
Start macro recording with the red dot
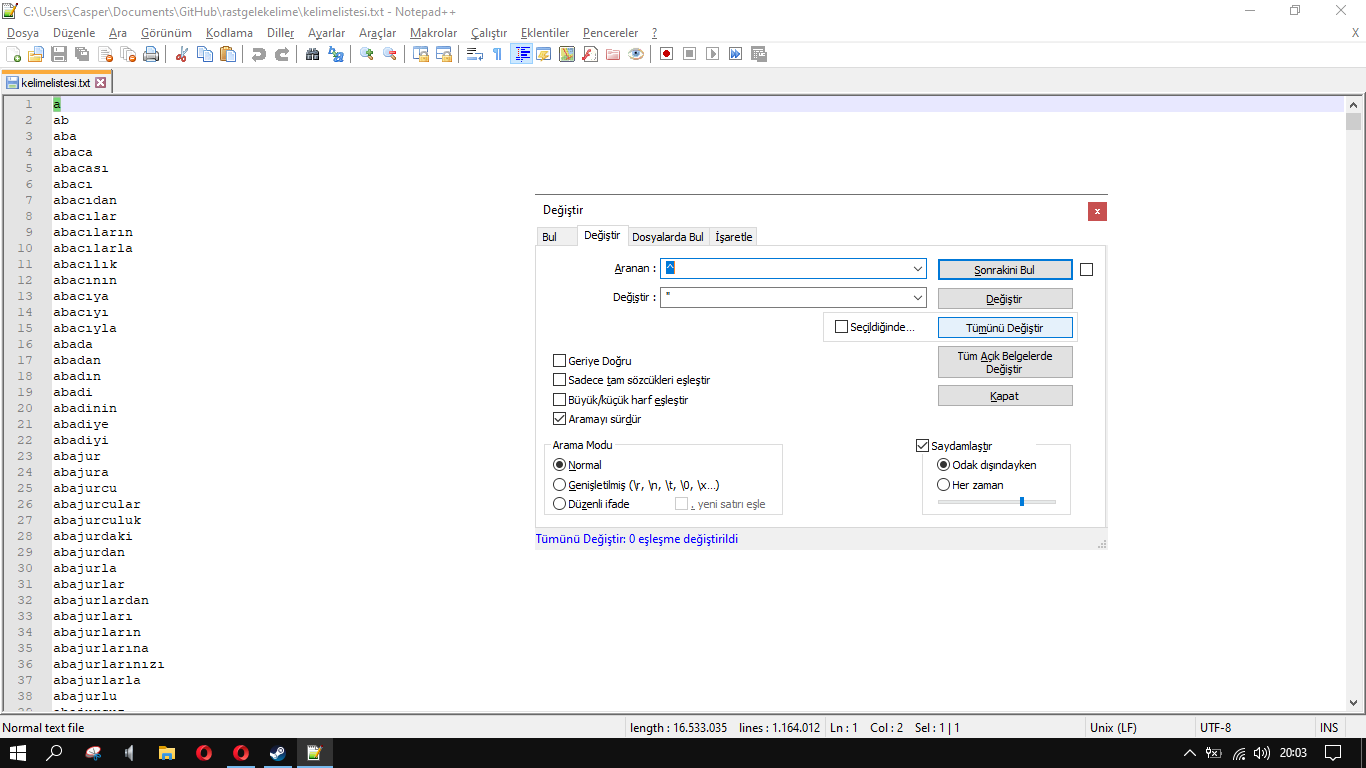666,54
